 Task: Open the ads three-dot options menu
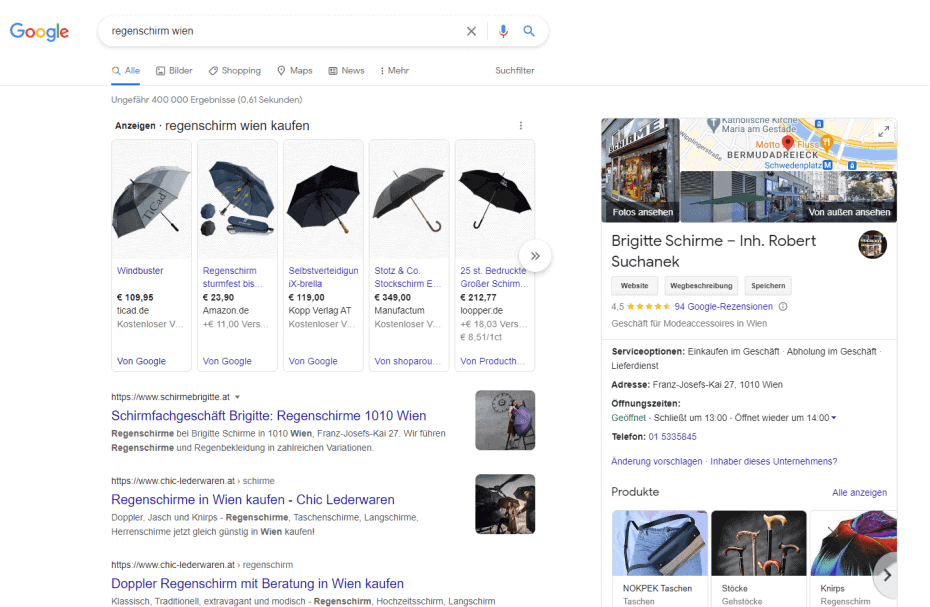521,126
